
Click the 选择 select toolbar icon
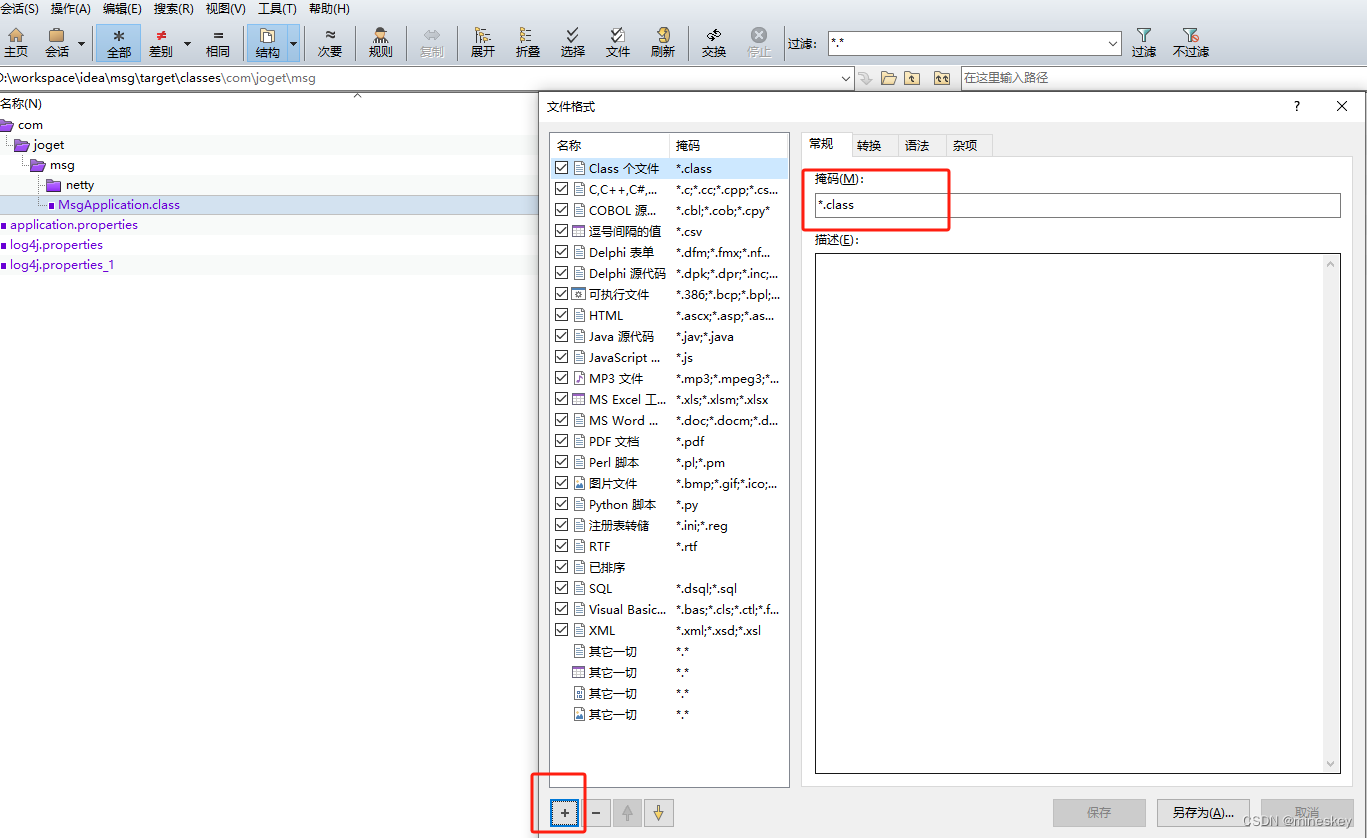point(572,43)
